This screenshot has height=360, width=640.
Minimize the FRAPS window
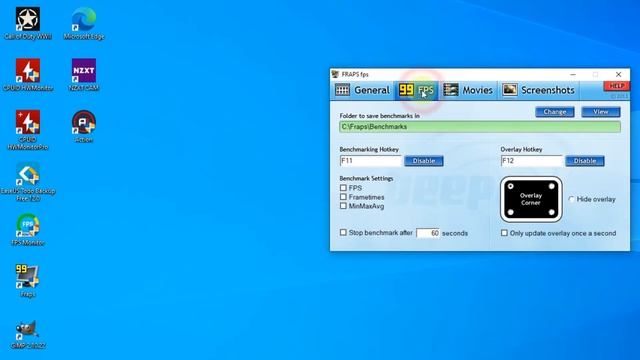click(573, 74)
